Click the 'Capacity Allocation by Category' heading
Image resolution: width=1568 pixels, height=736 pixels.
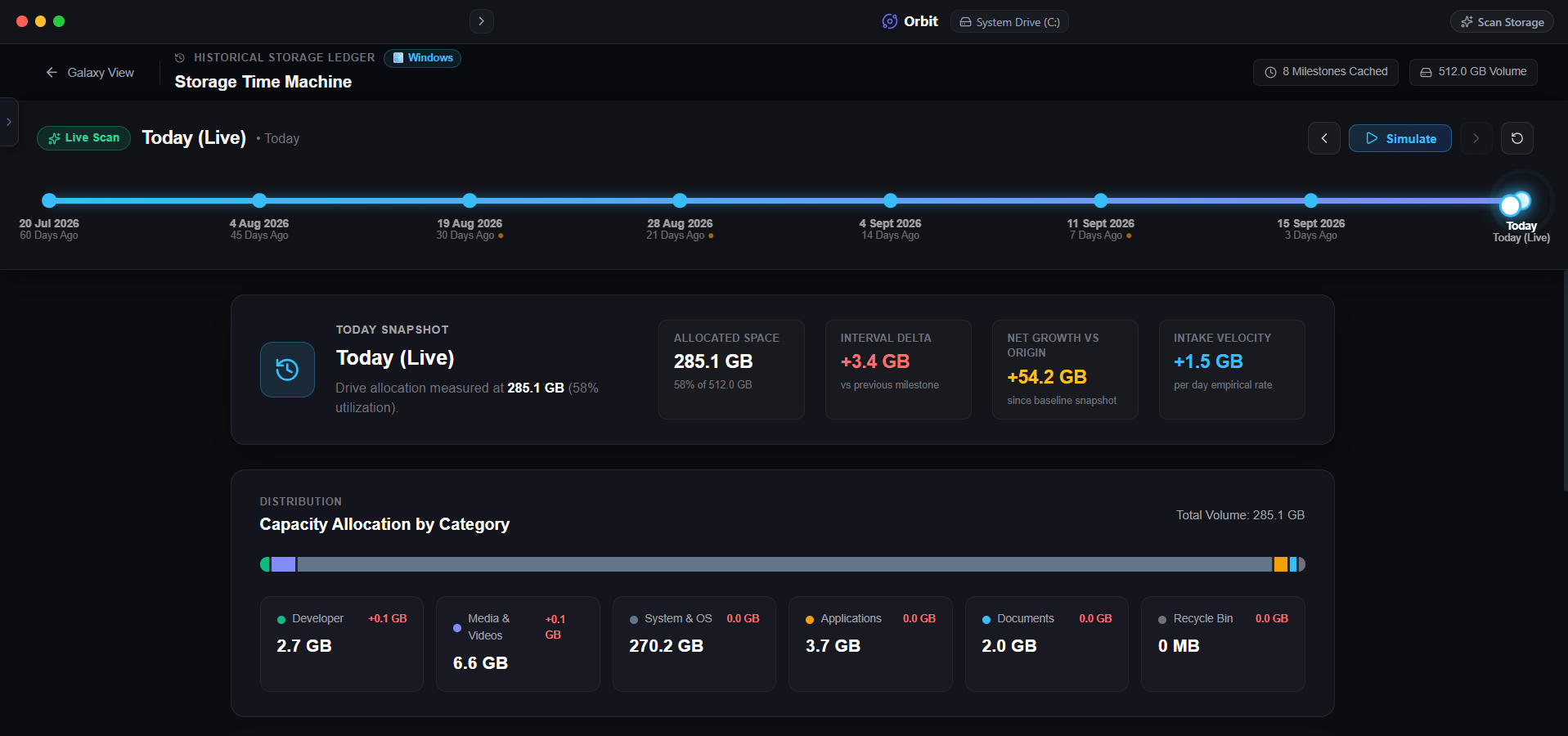point(384,524)
